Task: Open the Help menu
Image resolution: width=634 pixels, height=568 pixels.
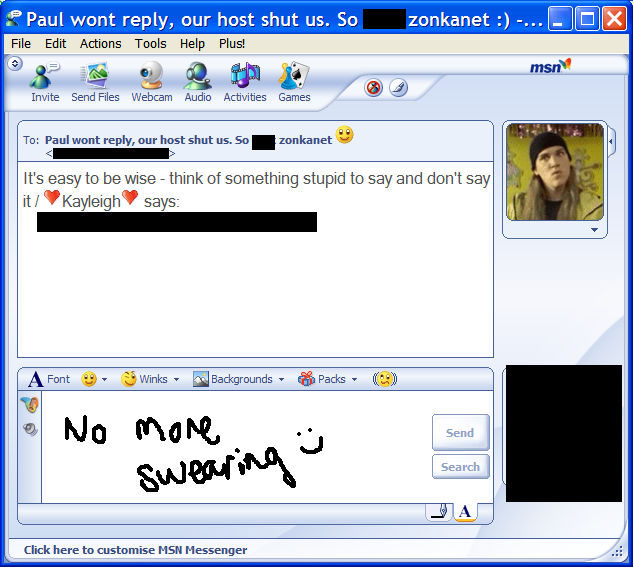Action: click(192, 43)
